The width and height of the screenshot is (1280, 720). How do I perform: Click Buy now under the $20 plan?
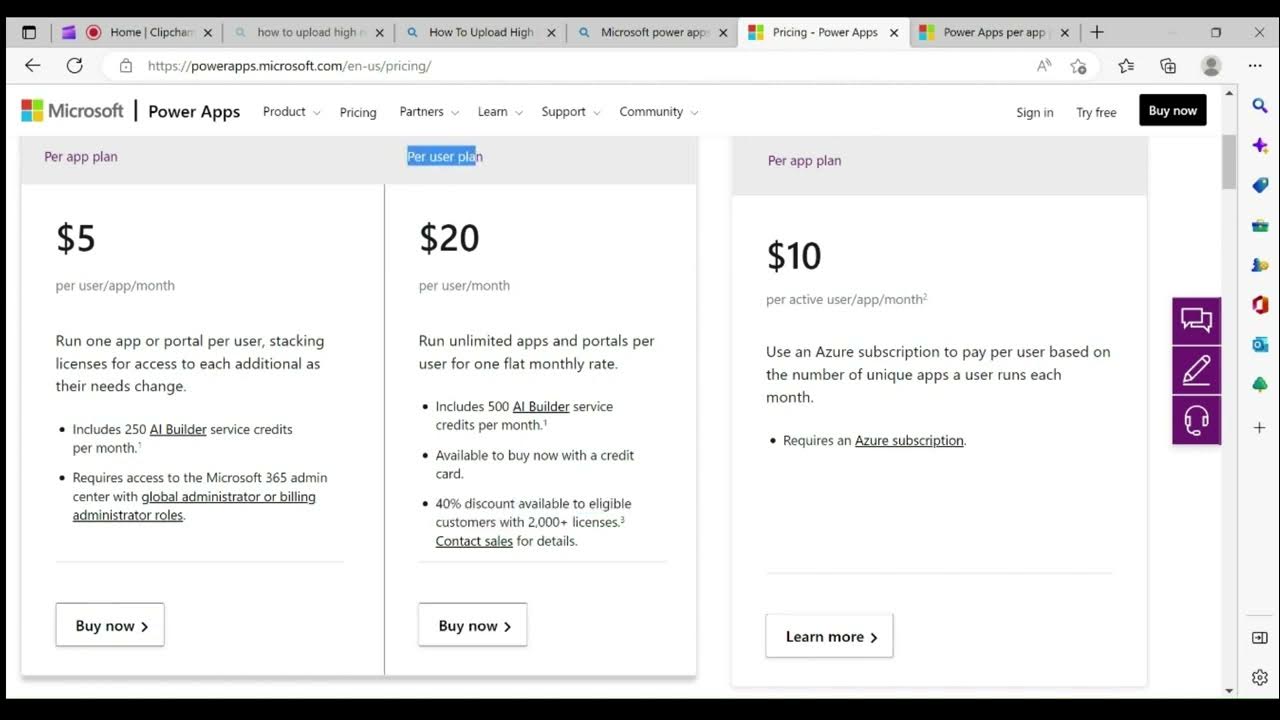pos(473,626)
